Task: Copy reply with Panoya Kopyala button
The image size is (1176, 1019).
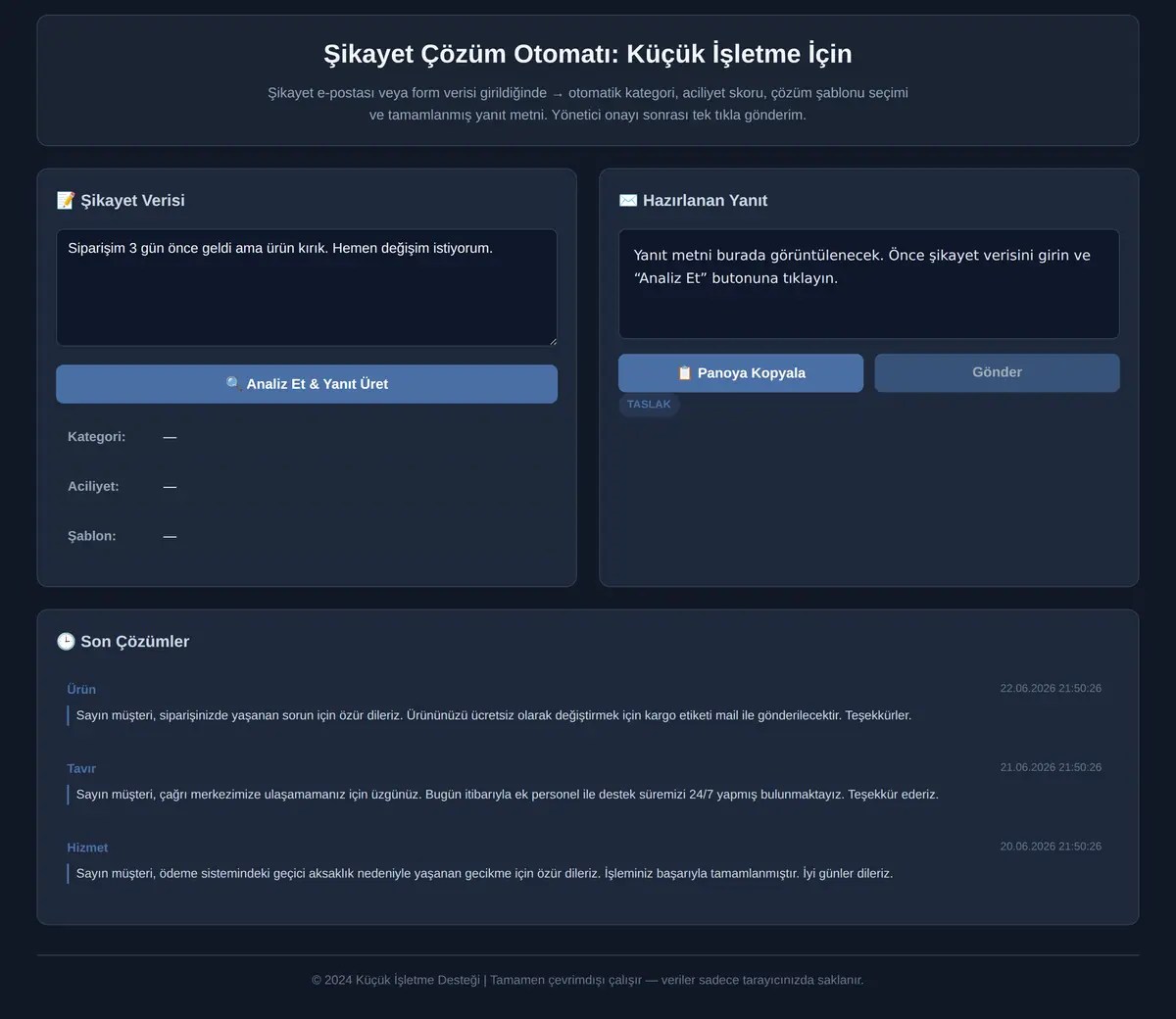Action: 741,373
